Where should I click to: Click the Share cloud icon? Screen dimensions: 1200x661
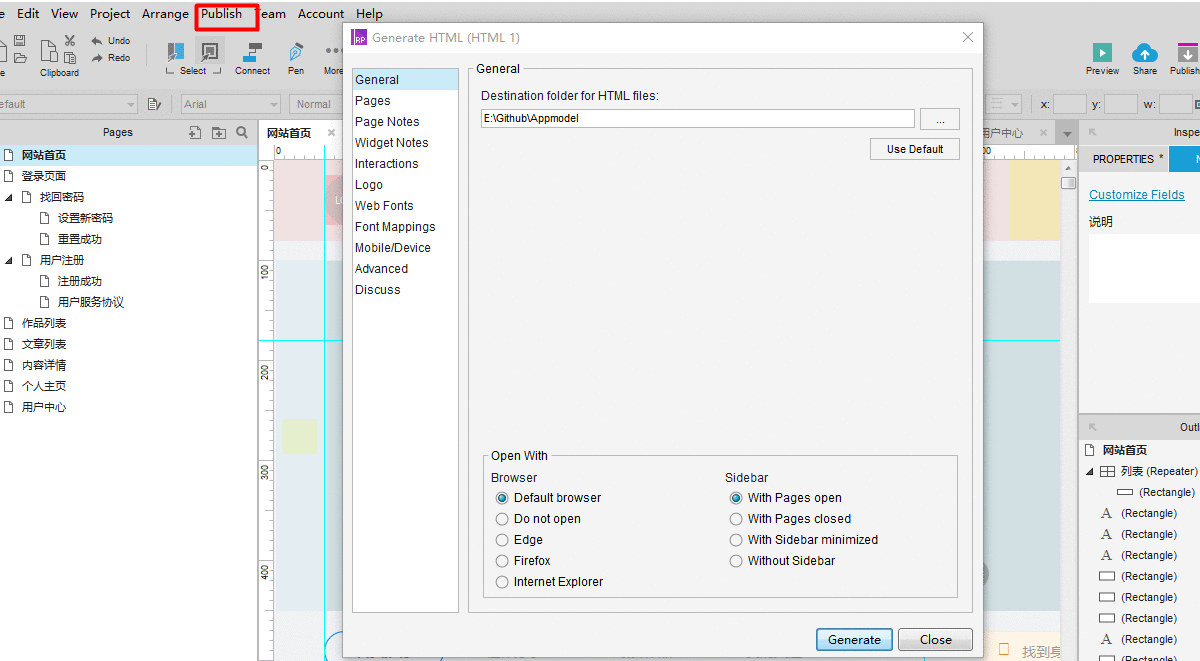point(1145,53)
